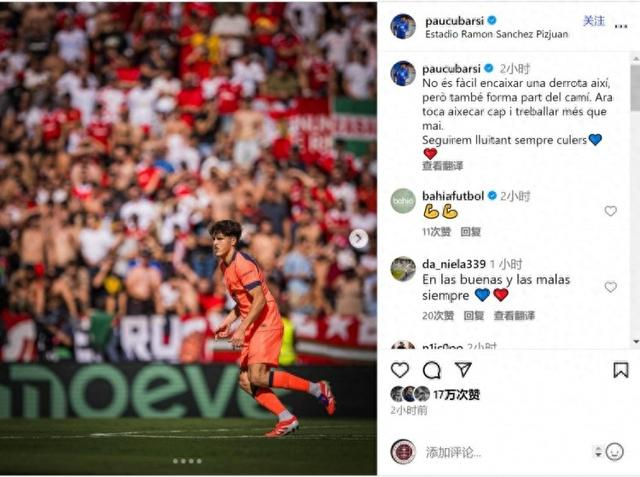The width and height of the screenshot is (640, 477).
Task: Share post via paper plane icon
Action: pos(463,370)
